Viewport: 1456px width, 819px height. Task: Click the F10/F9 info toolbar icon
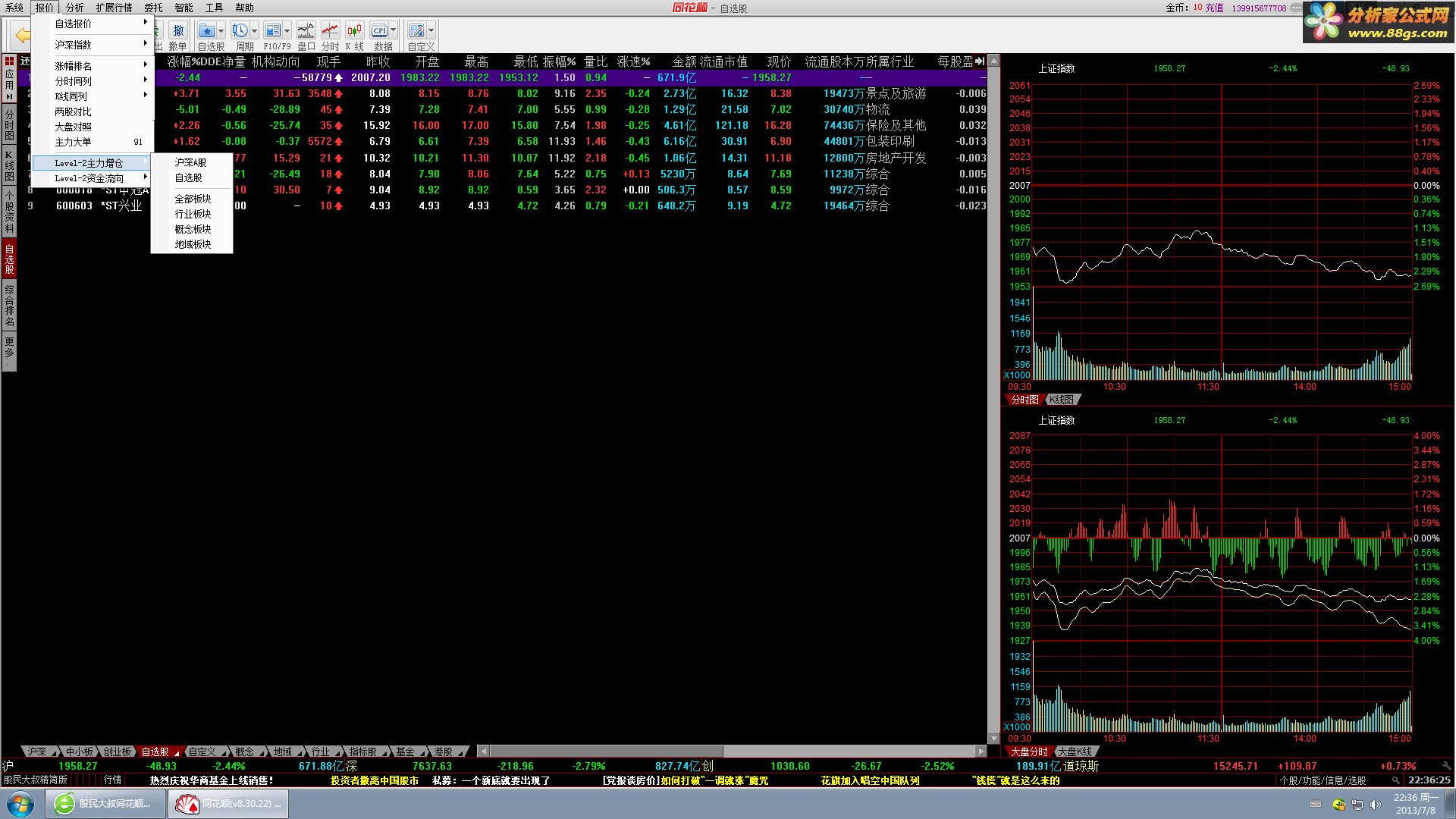click(x=273, y=30)
